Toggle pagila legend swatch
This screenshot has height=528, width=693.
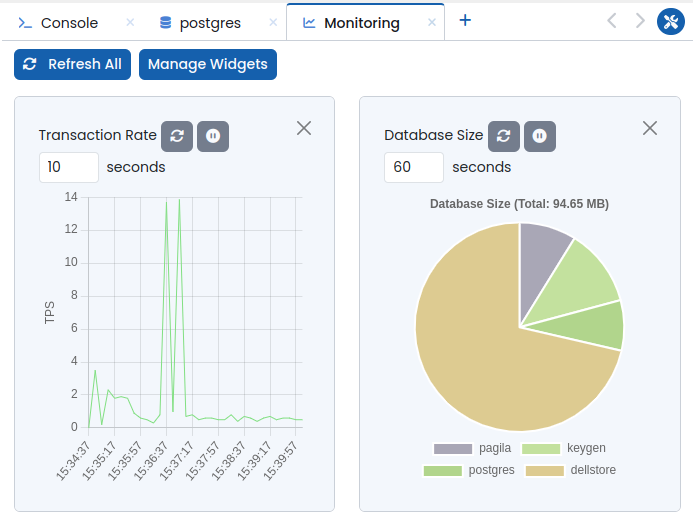tap(453, 449)
